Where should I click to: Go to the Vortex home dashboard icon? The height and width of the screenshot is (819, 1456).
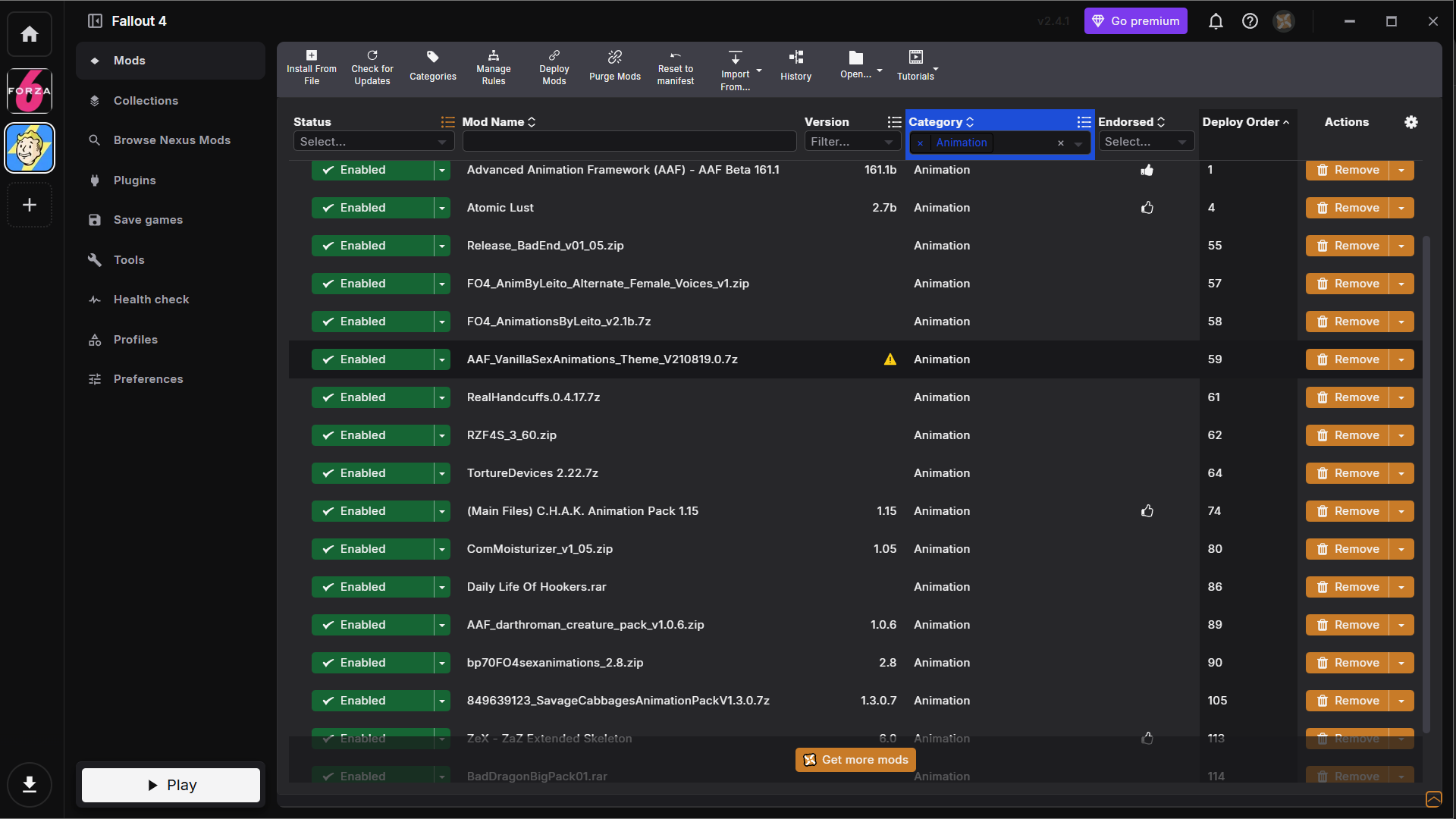coord(30,34)
